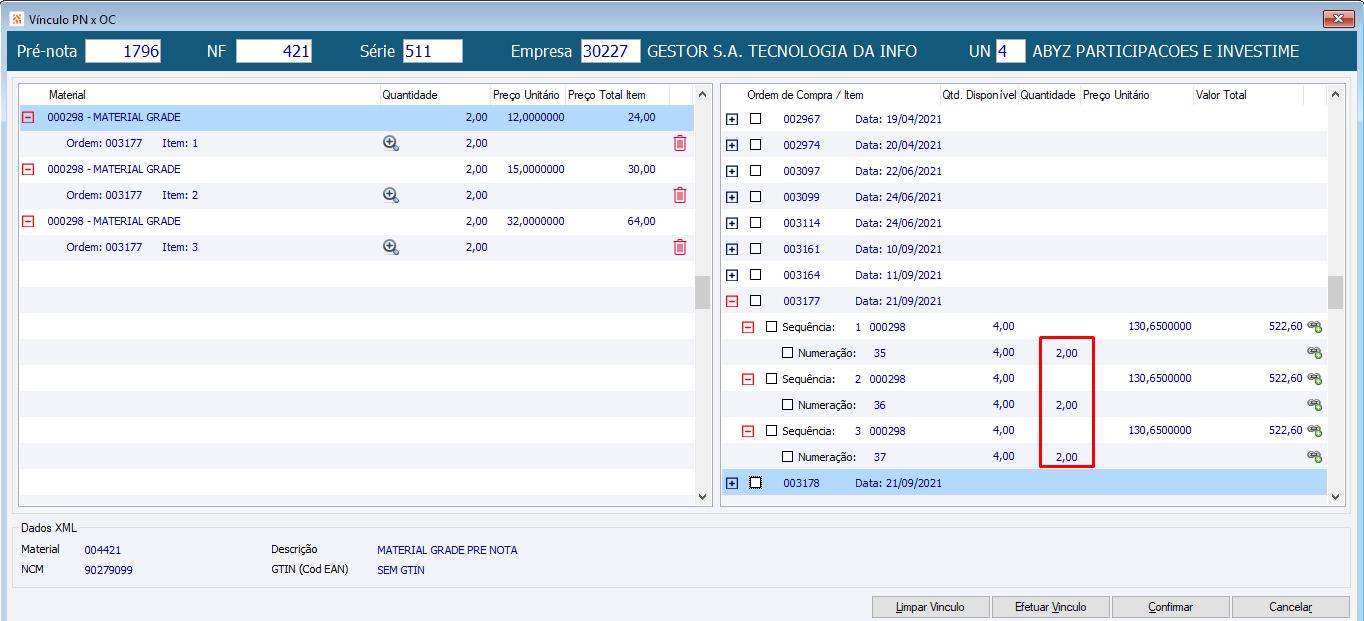Click link icon on Numeração 35 row

point(1314,352)
